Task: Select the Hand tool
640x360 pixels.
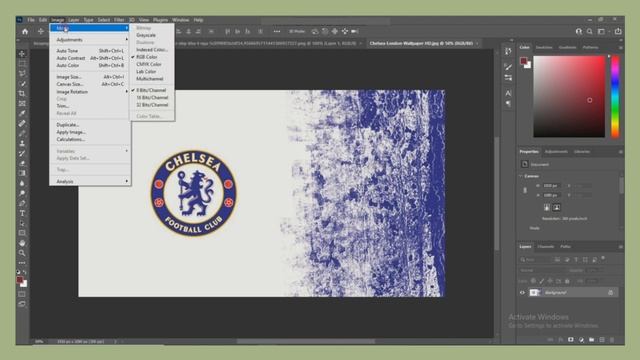Action: click(22, 243)
